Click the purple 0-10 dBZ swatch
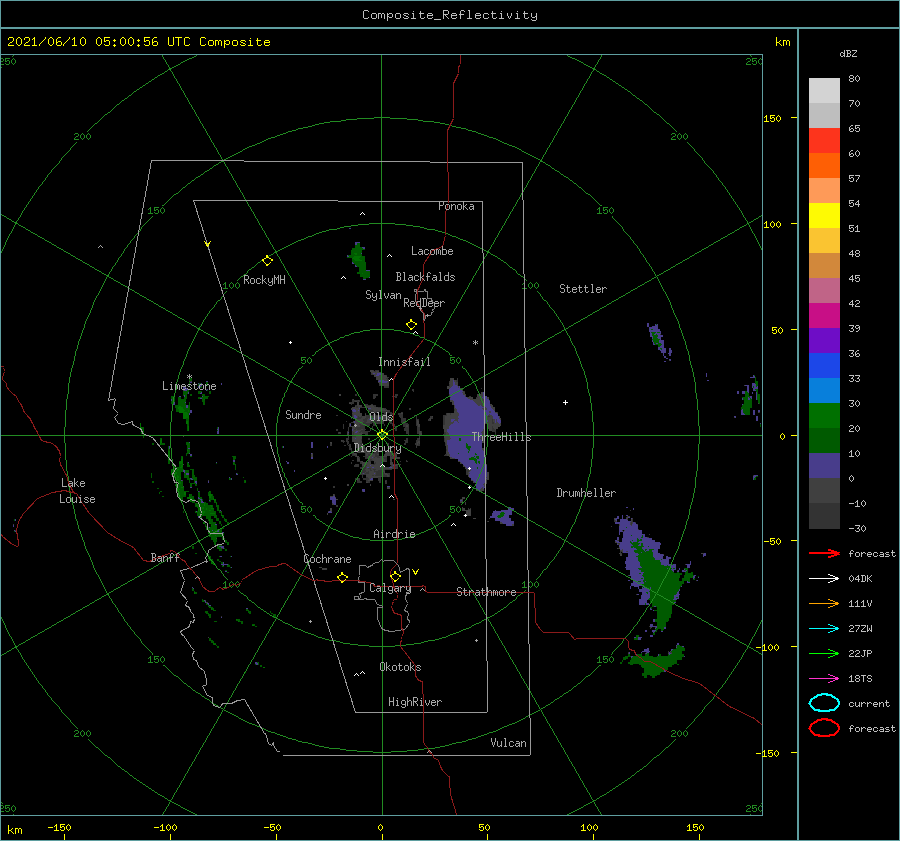 824,466
